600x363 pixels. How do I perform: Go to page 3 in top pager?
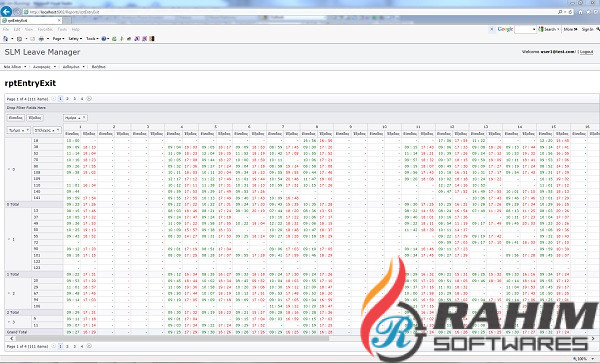point(75,99)
